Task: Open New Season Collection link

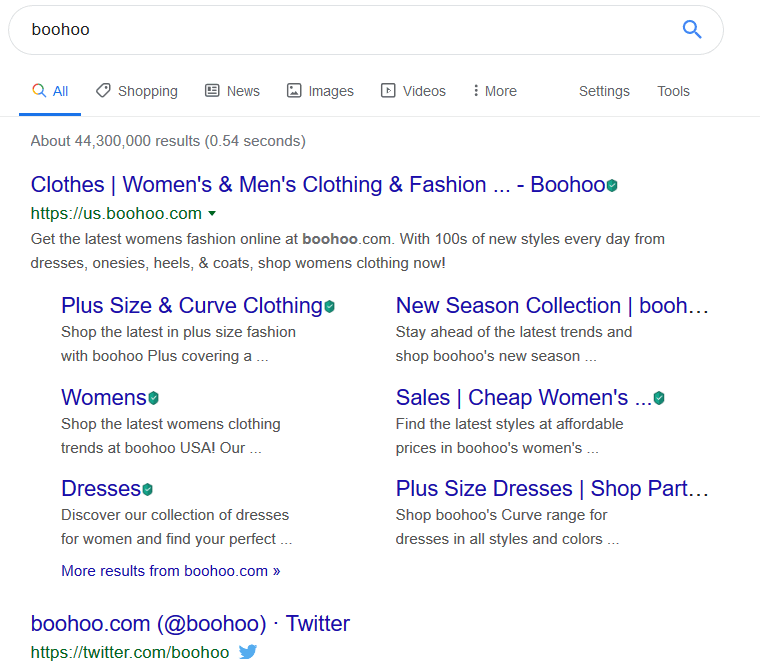Action: 552,306
